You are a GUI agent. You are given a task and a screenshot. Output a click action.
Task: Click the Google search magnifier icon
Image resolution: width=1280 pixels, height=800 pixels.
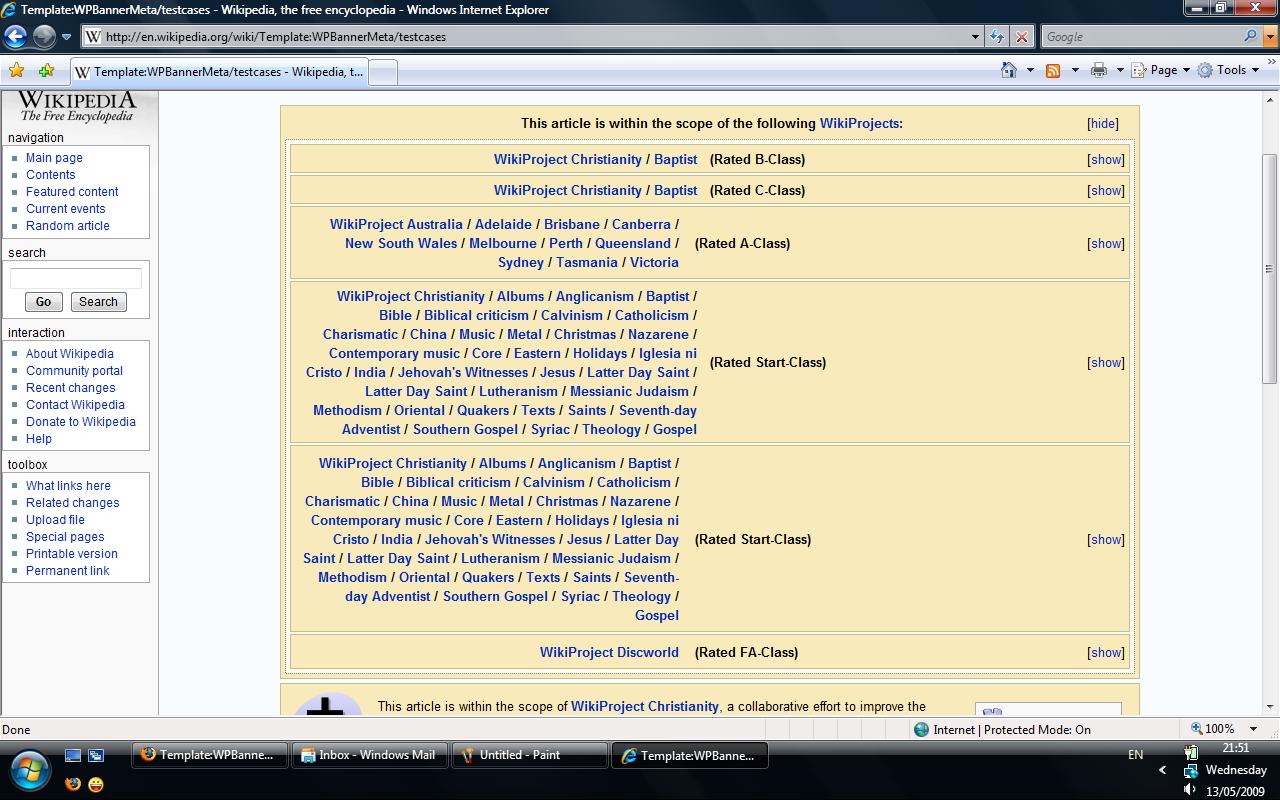pyautogui.click(x=1251, y=36)
